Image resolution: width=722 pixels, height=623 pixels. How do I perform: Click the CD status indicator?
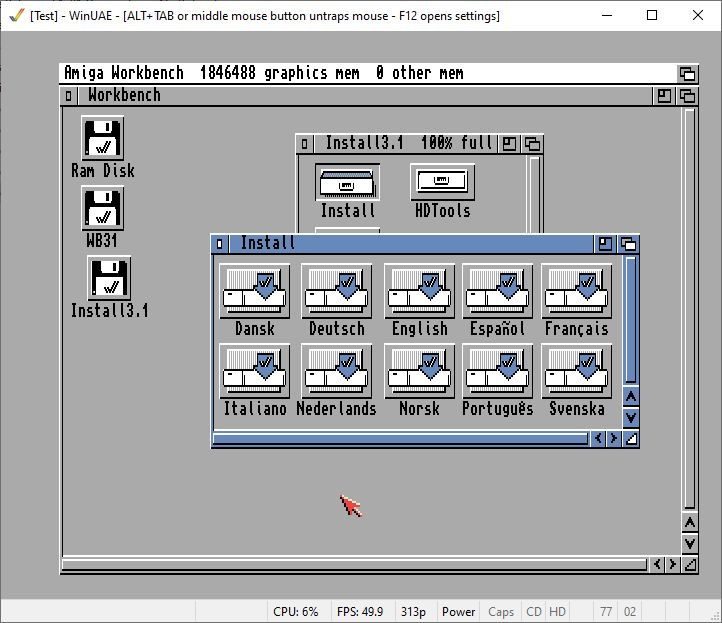[534, 611]
